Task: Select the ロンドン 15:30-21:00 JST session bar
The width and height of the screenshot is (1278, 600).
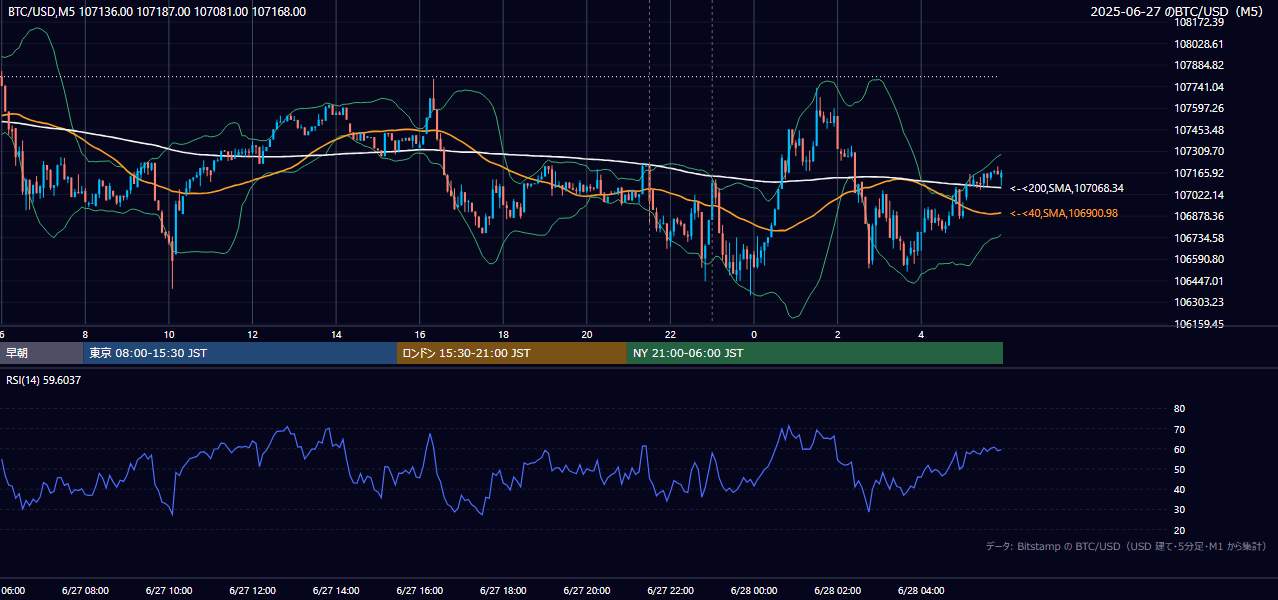Action: 512,353
